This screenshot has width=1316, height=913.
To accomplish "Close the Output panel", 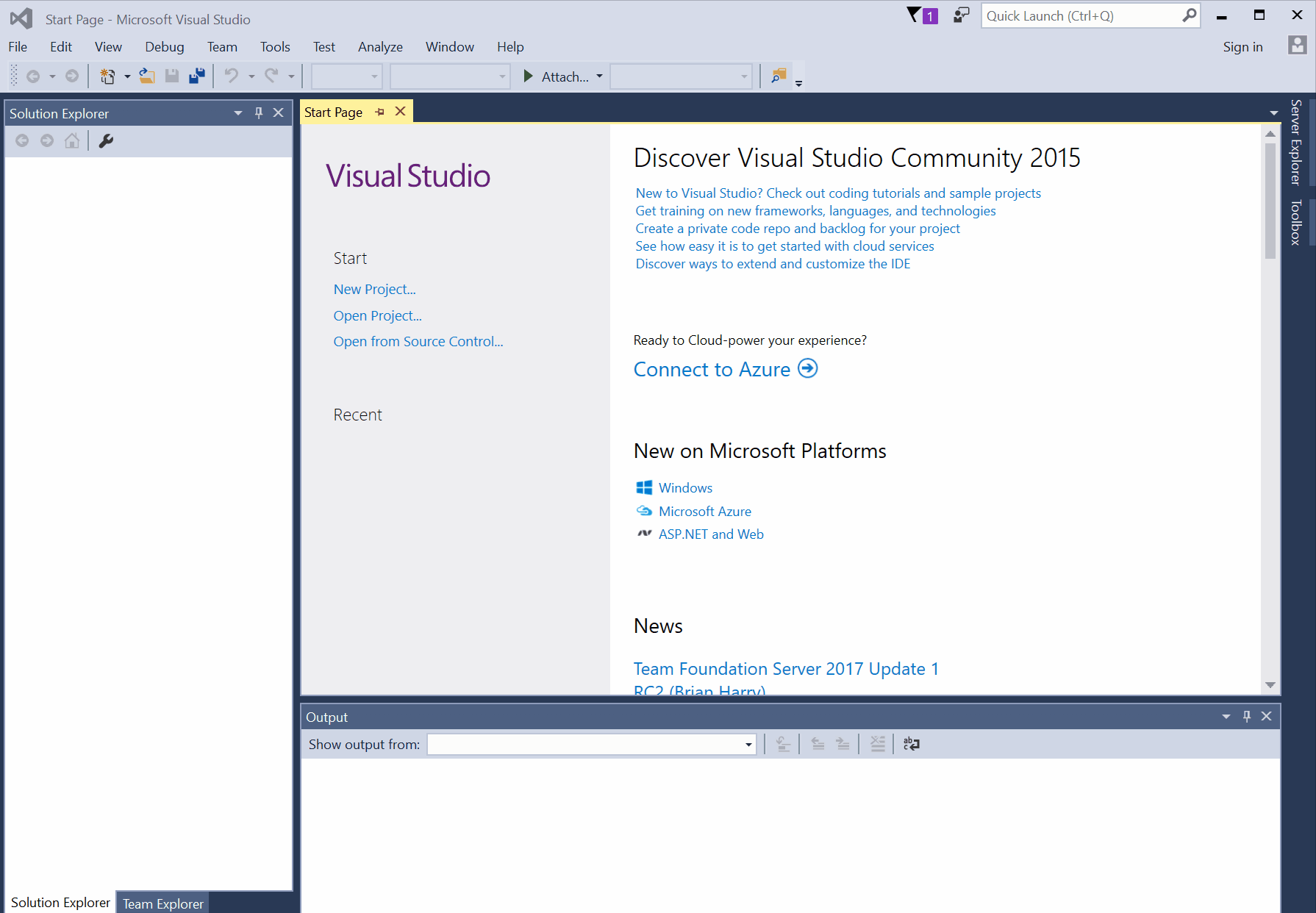I will click(x=1266, y=716).
